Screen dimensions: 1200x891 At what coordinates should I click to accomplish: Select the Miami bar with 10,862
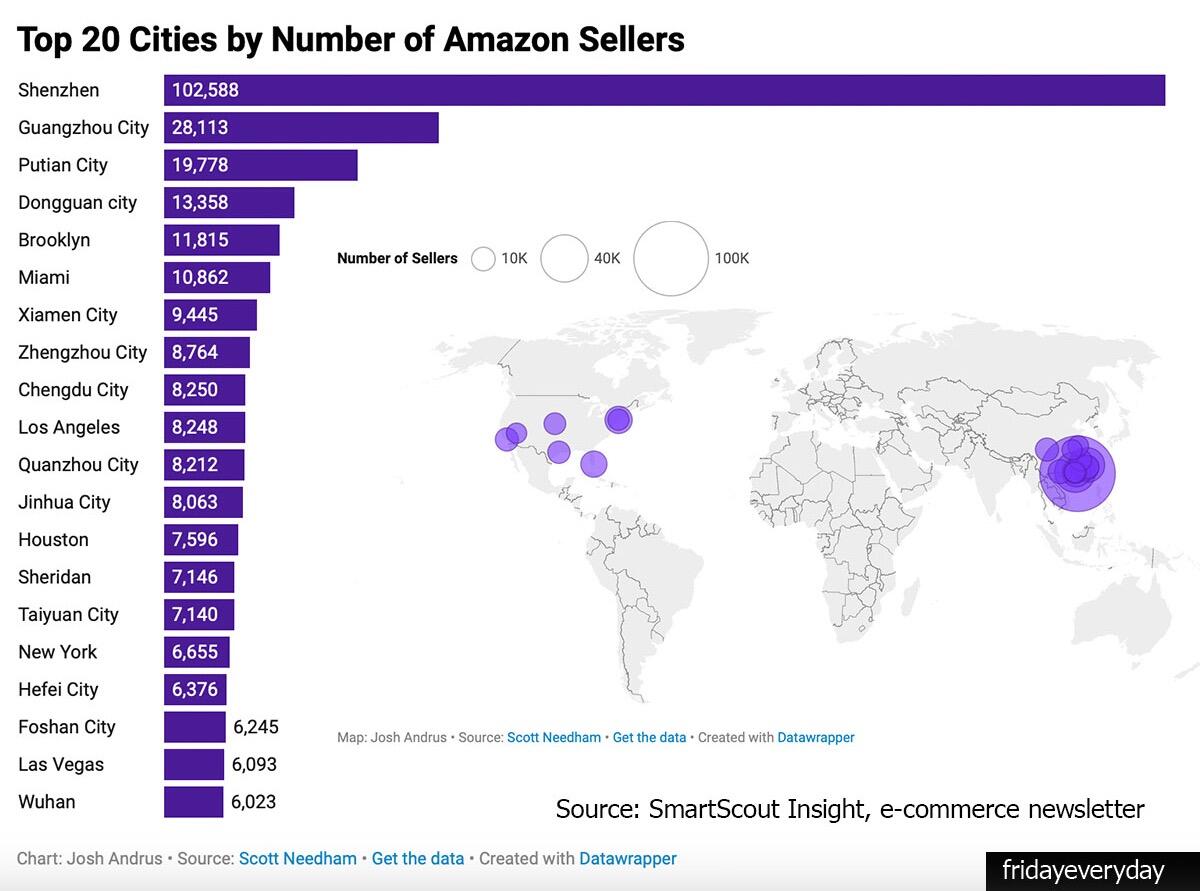click(217, 277)
